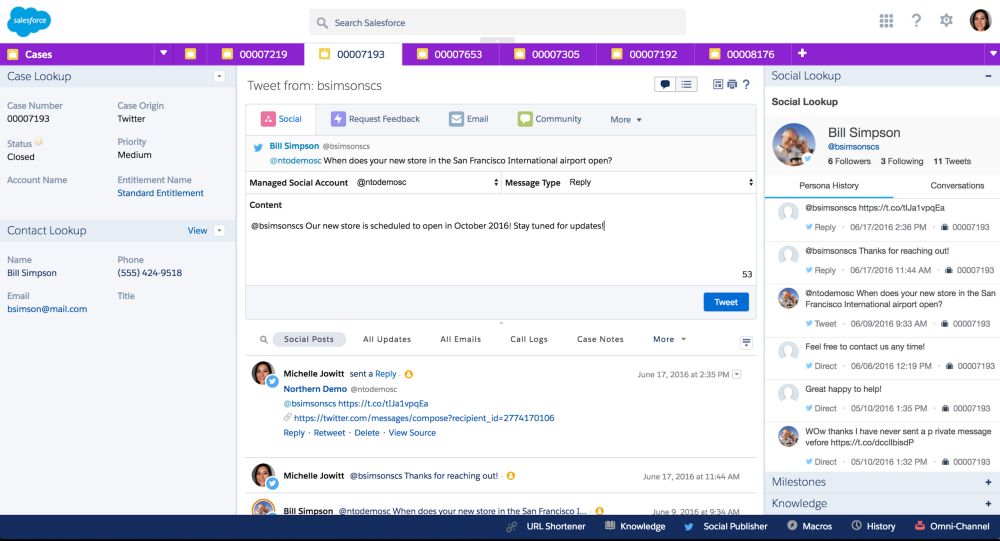The height and width of the screenshot is (541, 1000).
Task: Open Managed Social Account dropdown
Action: pos(427,182)
